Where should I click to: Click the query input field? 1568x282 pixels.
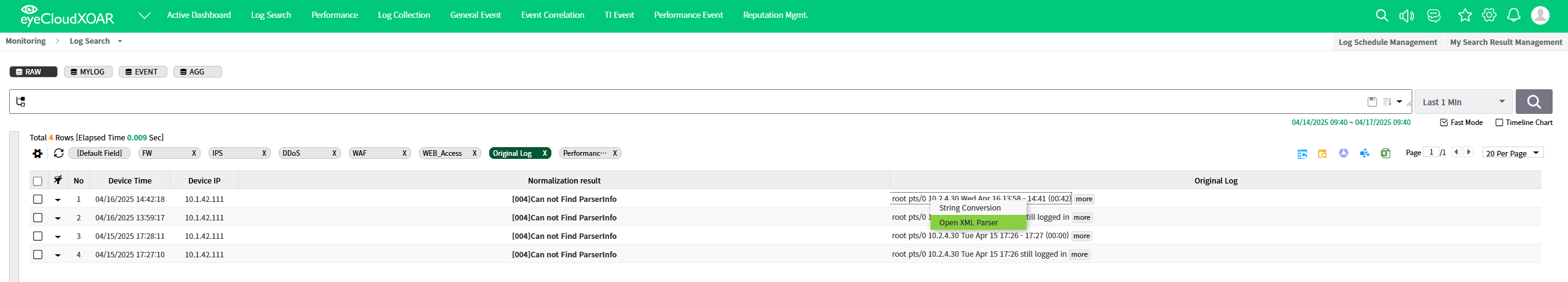point(677,102)
